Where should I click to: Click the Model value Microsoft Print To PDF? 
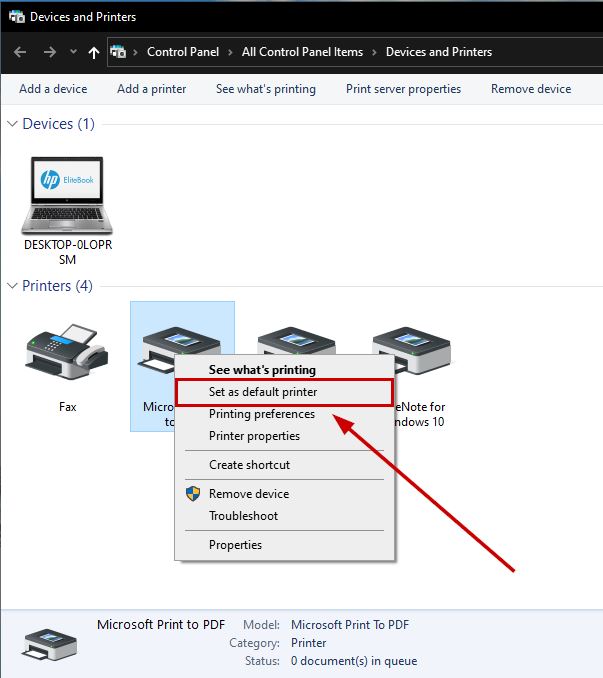(x=350, y=624)
